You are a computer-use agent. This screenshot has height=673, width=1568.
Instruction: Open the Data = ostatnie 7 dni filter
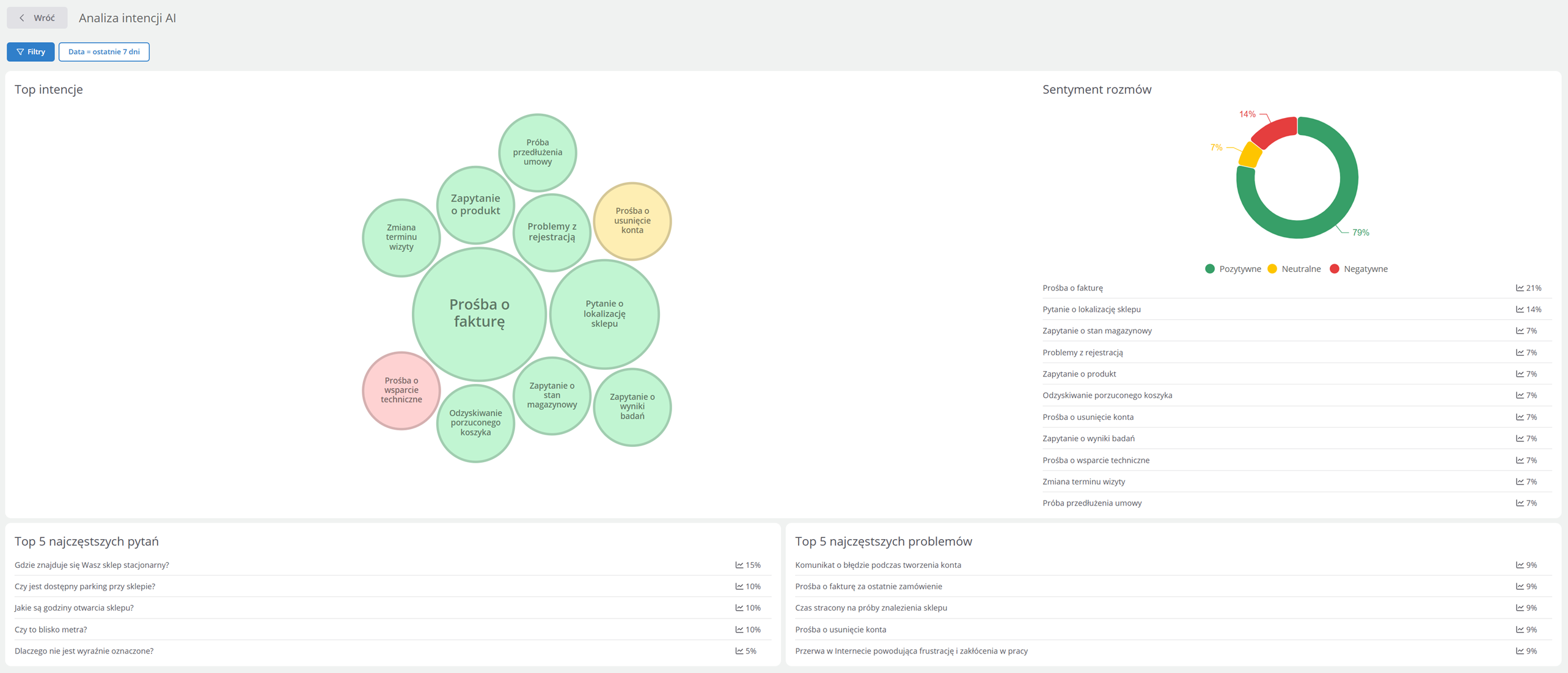coord(104,52)
